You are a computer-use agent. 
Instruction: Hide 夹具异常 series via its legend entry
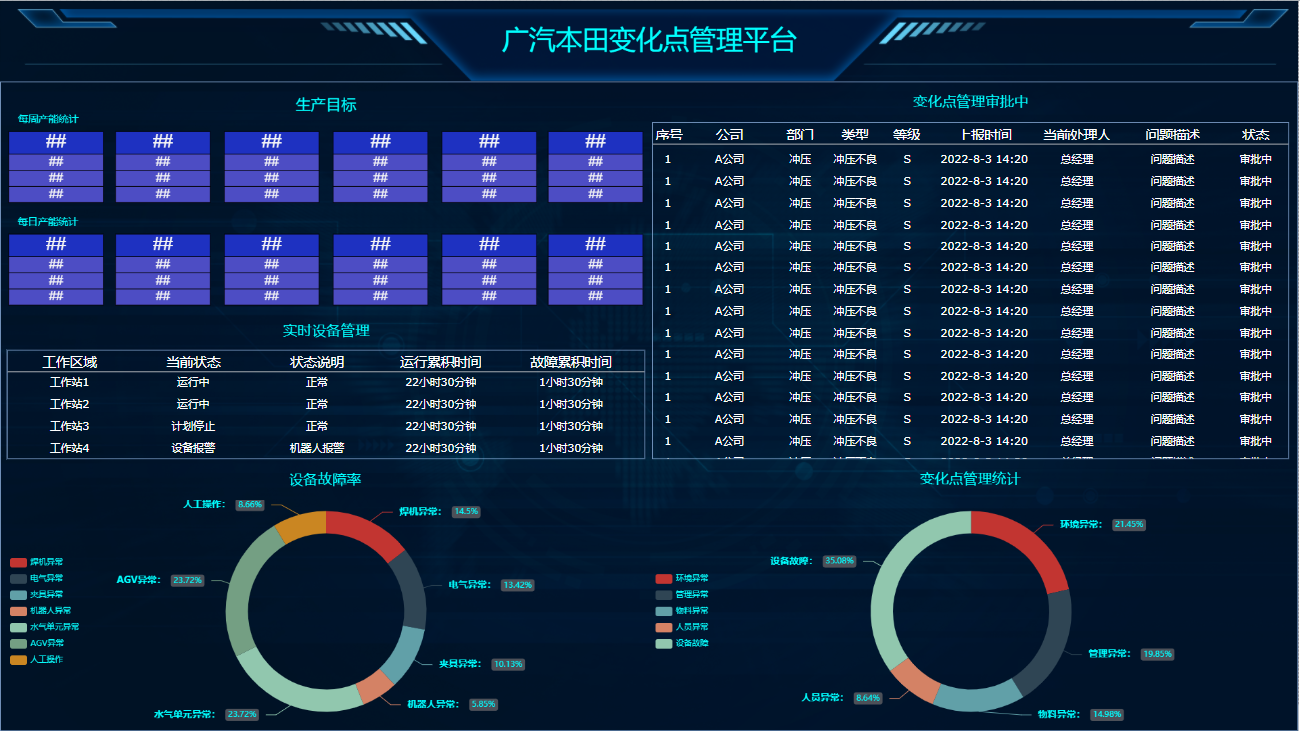point(37,594)
